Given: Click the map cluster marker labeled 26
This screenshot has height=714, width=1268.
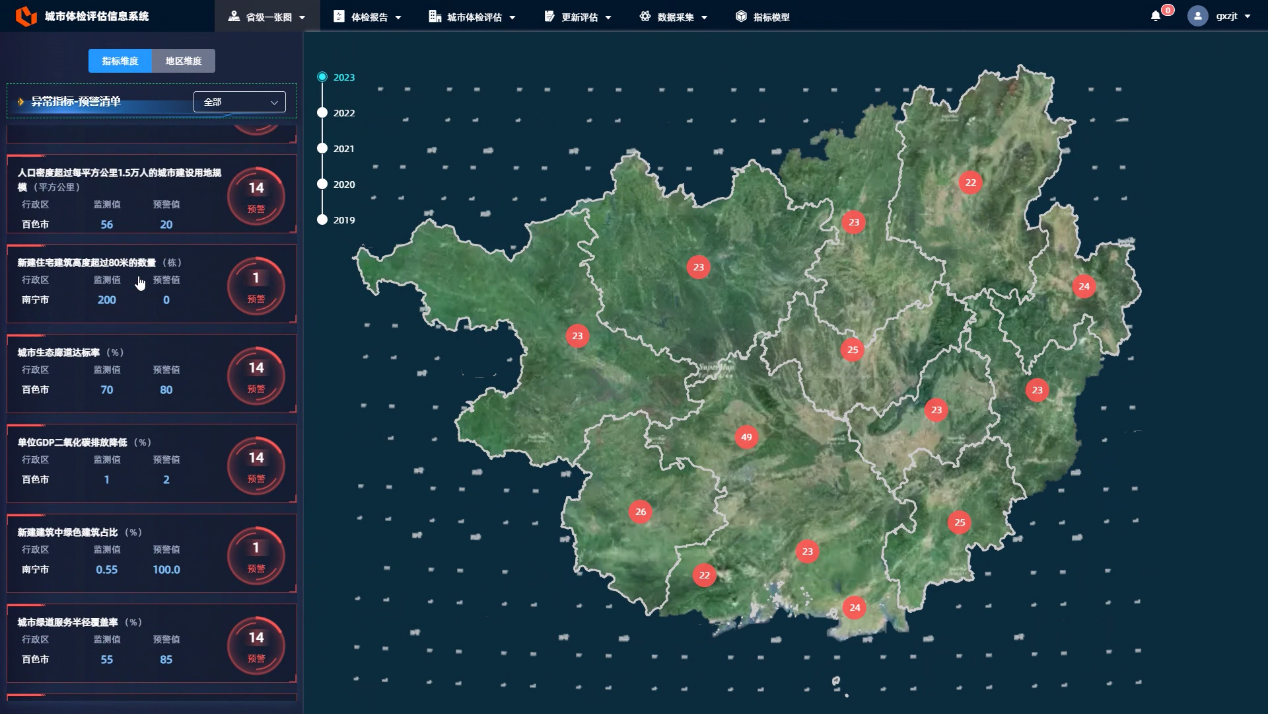Looking at the screenshot, I should 641,512.
